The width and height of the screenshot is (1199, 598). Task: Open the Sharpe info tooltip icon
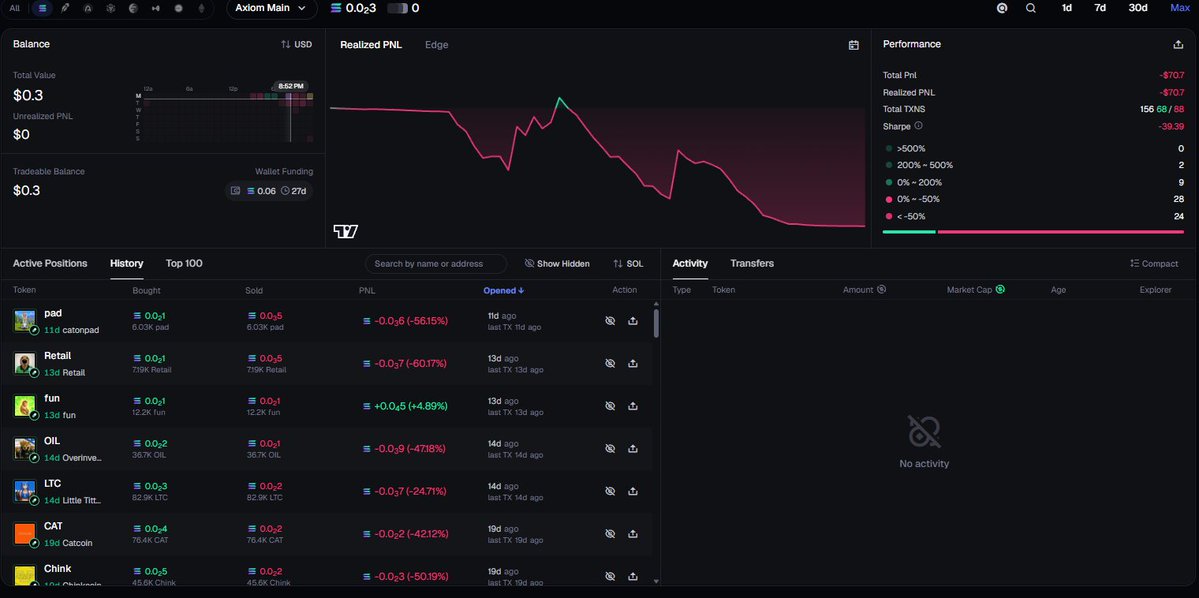pos(918,125)
